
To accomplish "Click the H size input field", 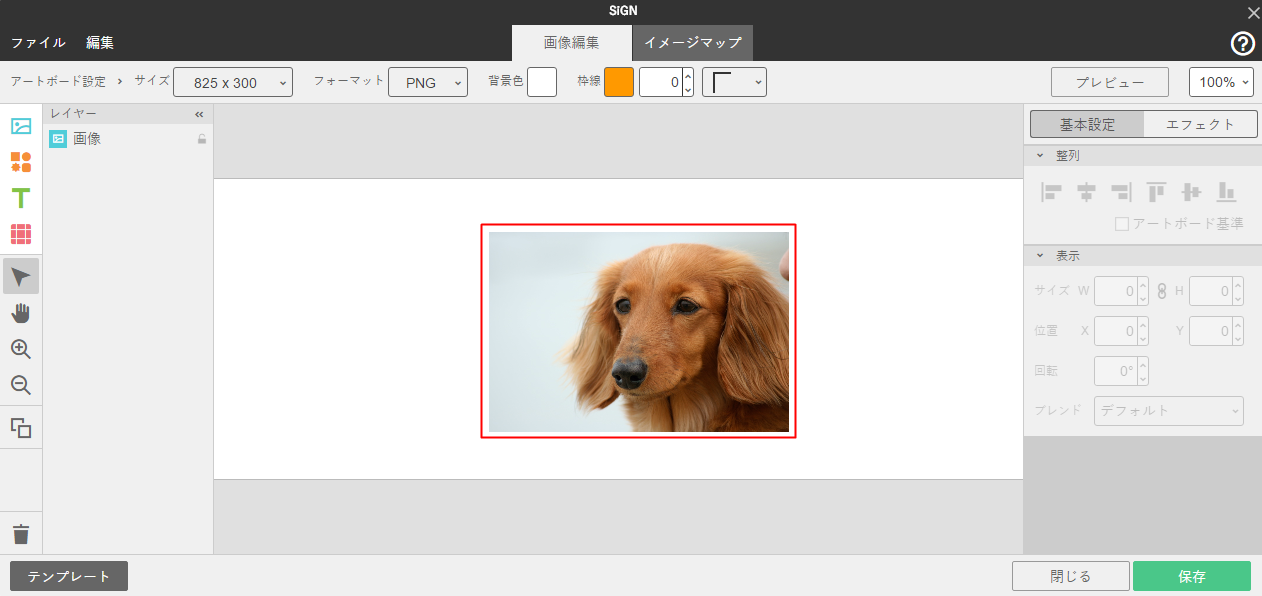I will pyautogui.click(x=1211, y=291).
